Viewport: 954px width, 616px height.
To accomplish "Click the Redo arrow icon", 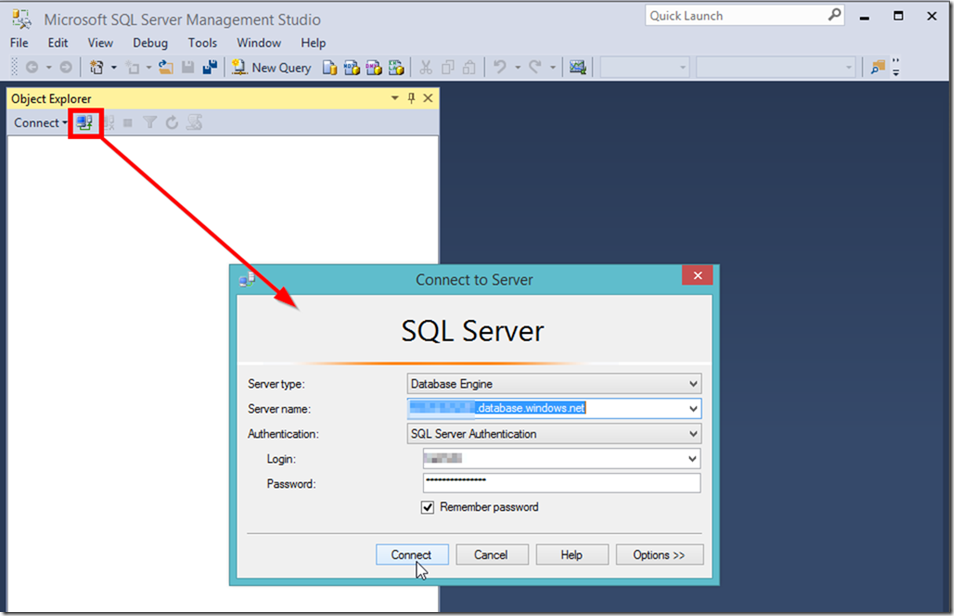I will click(x=535, y=68).
